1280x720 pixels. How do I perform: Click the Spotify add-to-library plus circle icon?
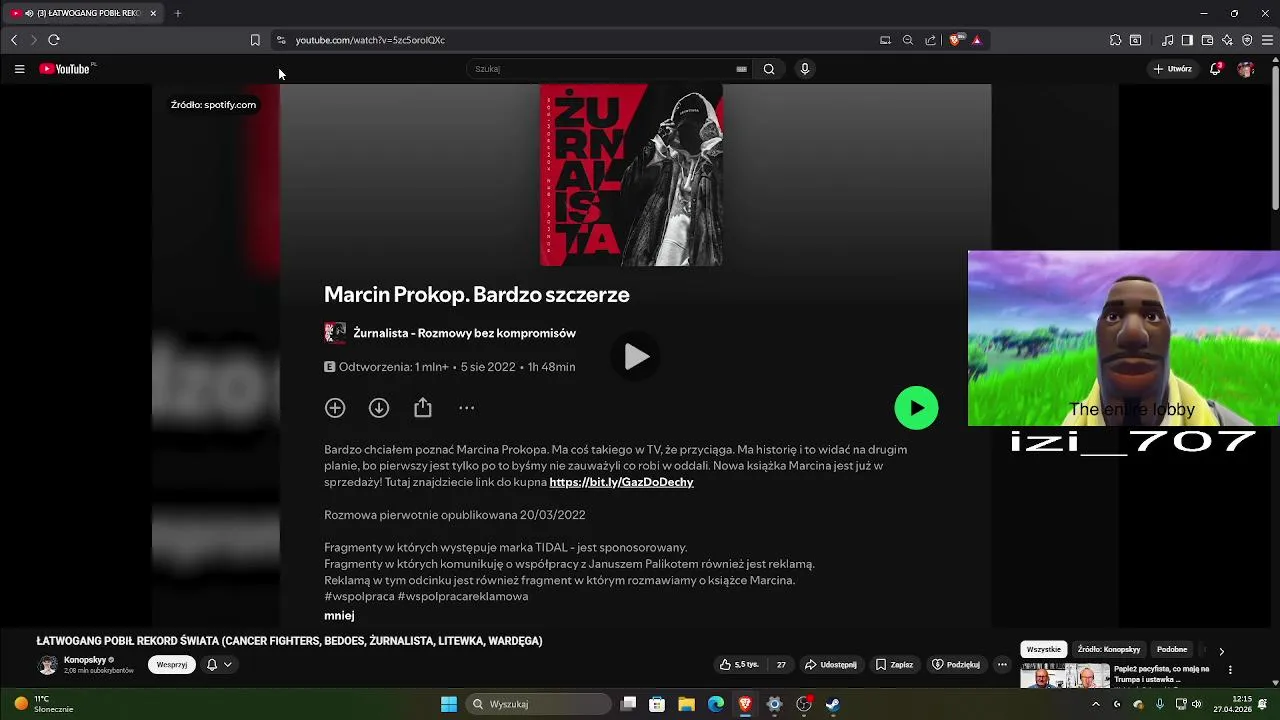click(335, 408)
